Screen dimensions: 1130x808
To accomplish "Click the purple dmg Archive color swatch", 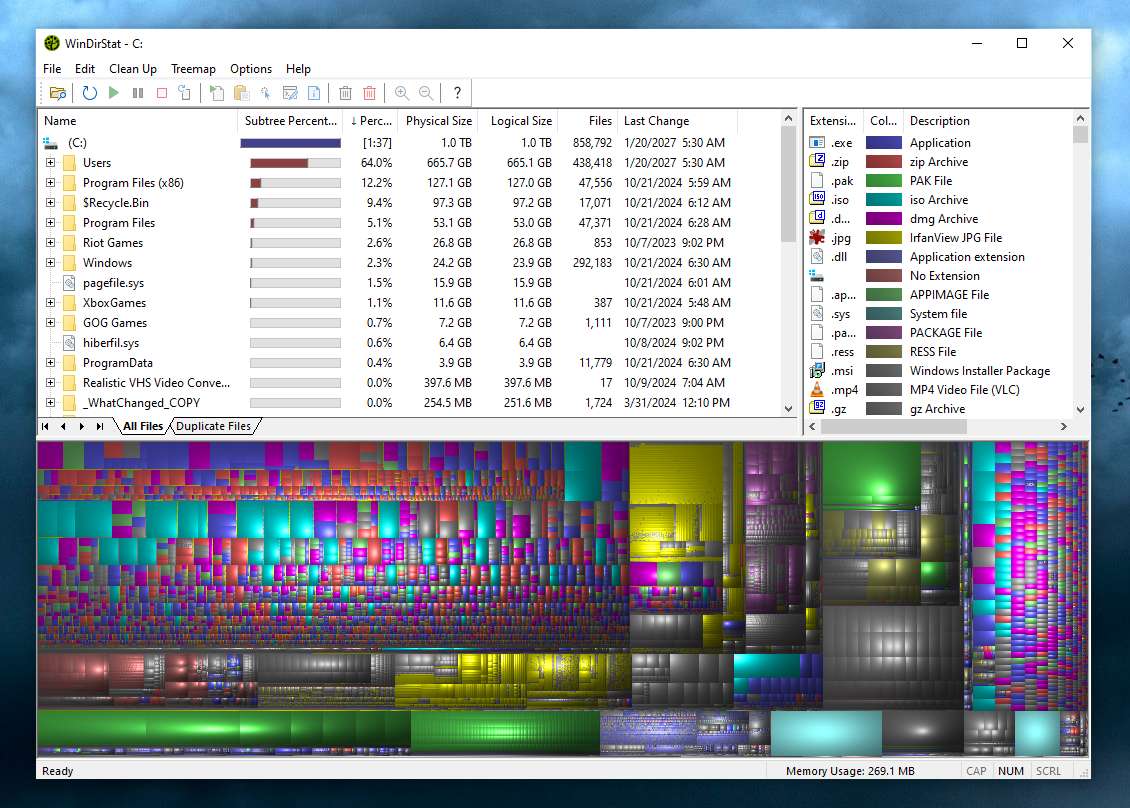I will (x=884, y=218).
